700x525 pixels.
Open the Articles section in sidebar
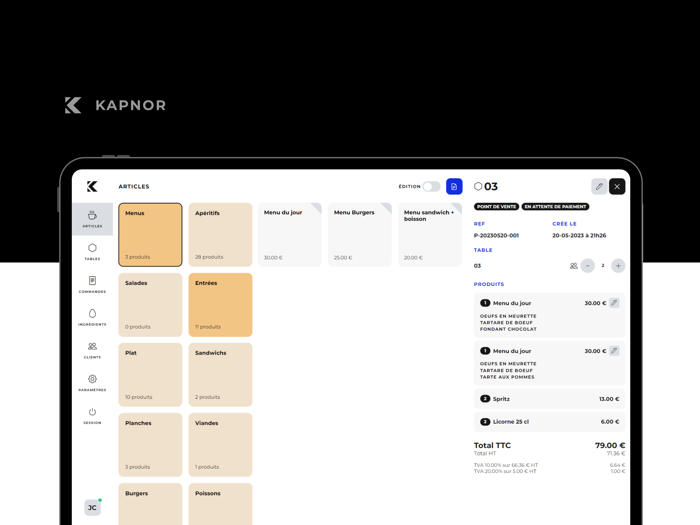point(92,219)
